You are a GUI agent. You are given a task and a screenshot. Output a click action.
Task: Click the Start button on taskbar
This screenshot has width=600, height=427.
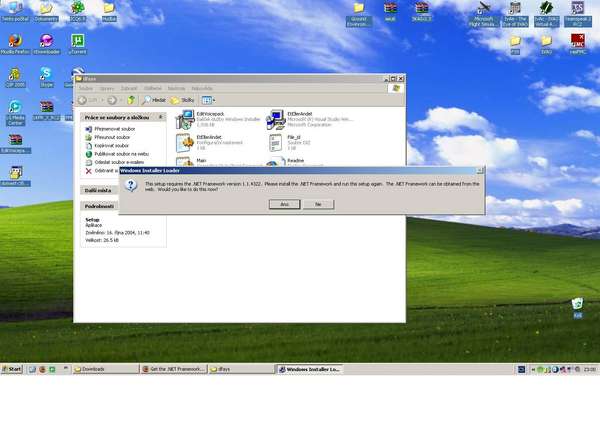11,369
